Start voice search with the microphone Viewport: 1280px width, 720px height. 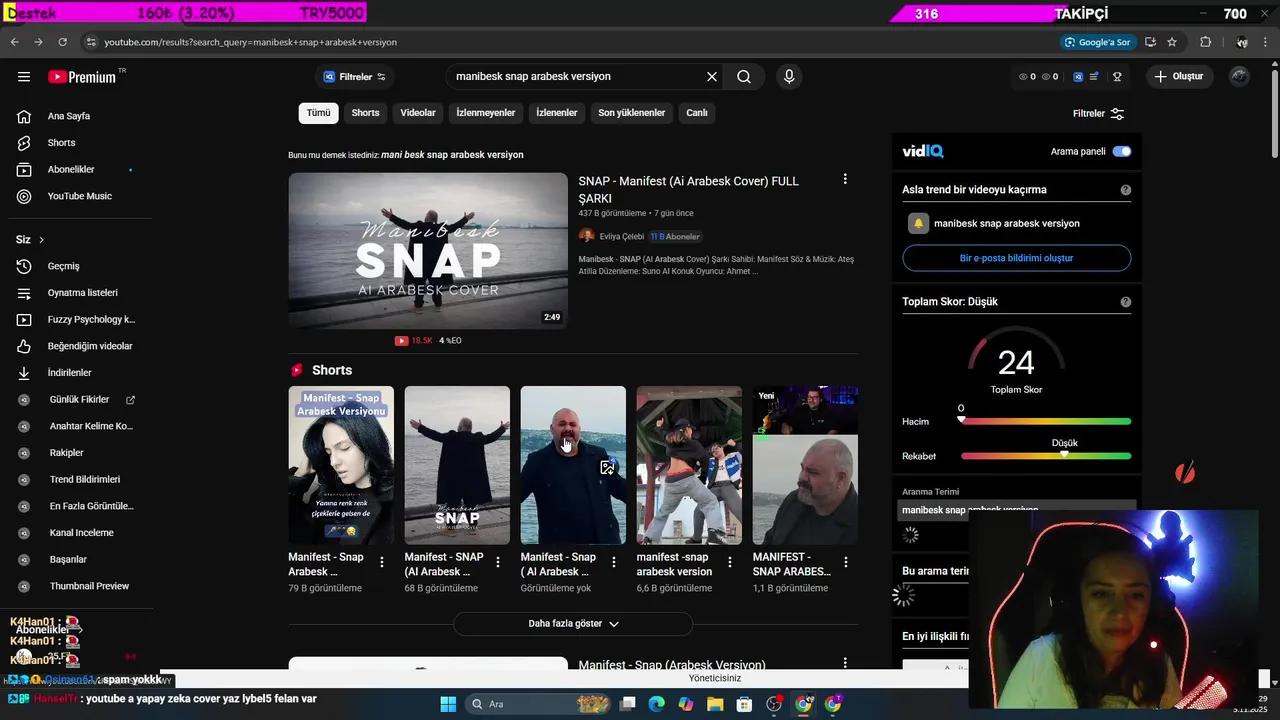[789, 77]
